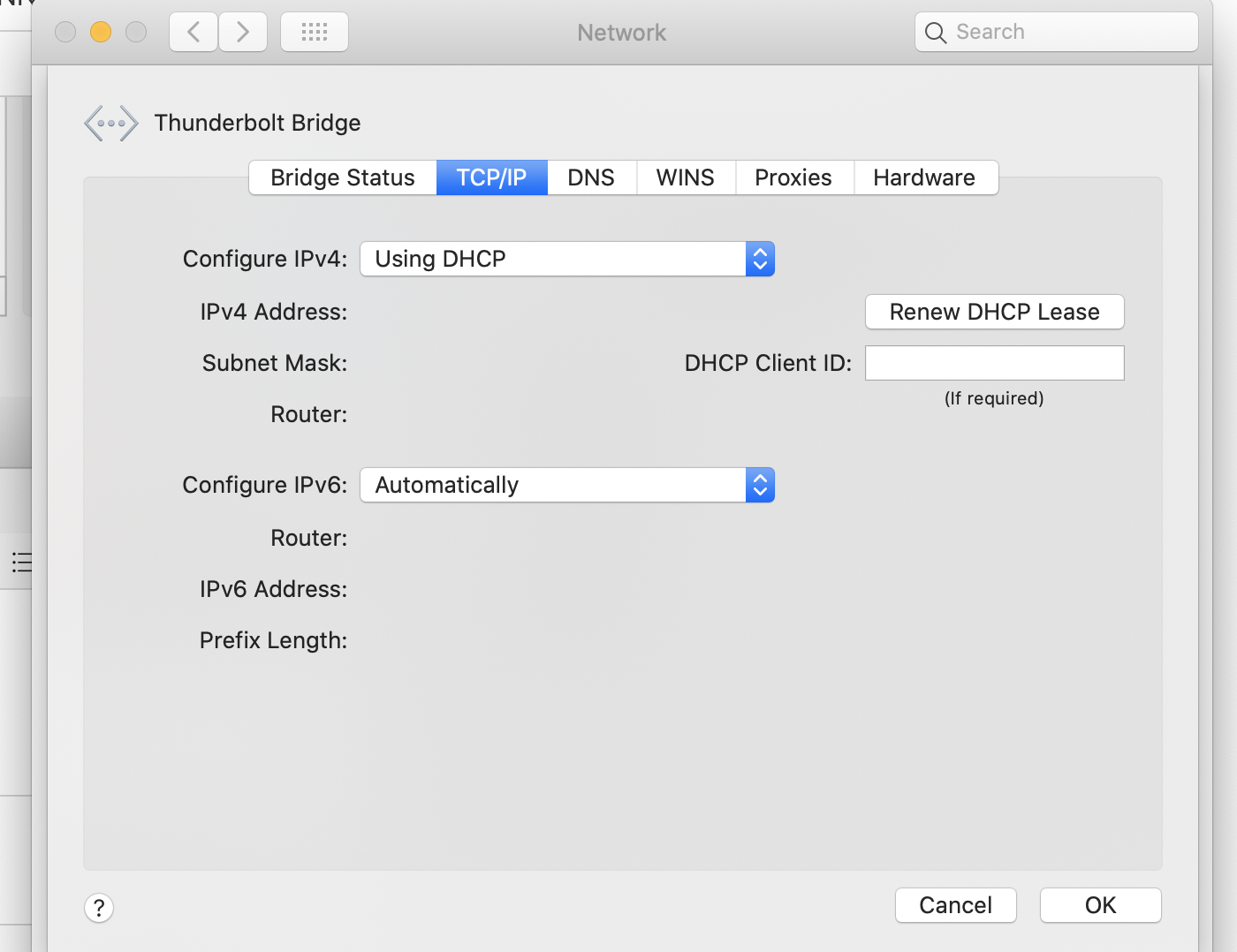The height and width of the screenshot is (952, 1237).
Task: Click the list view icon on left edge
Action: tap(21, 563)
